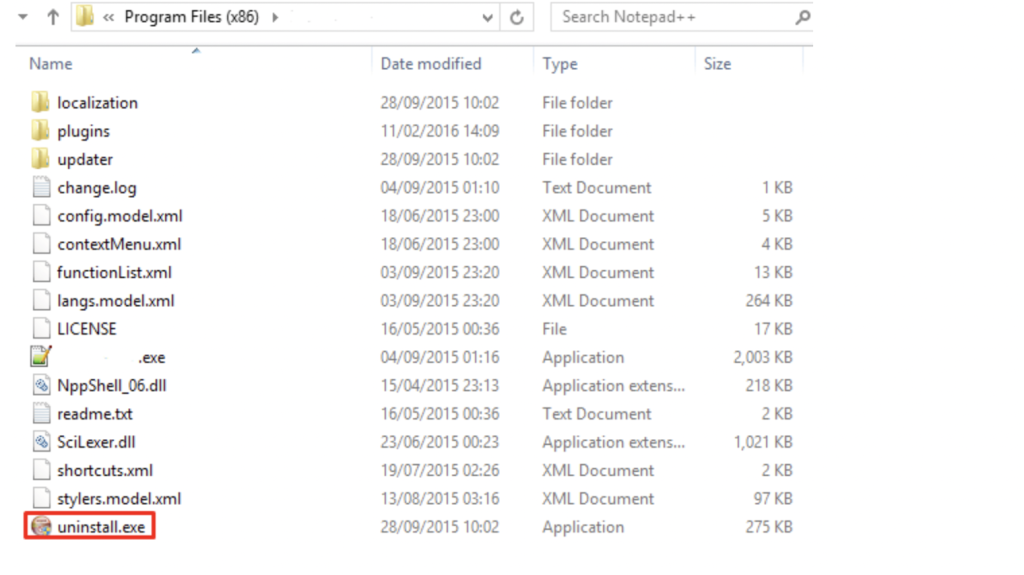Expand the recent locations dropdown arrow
1024x575 pixels.
point(23,17)
